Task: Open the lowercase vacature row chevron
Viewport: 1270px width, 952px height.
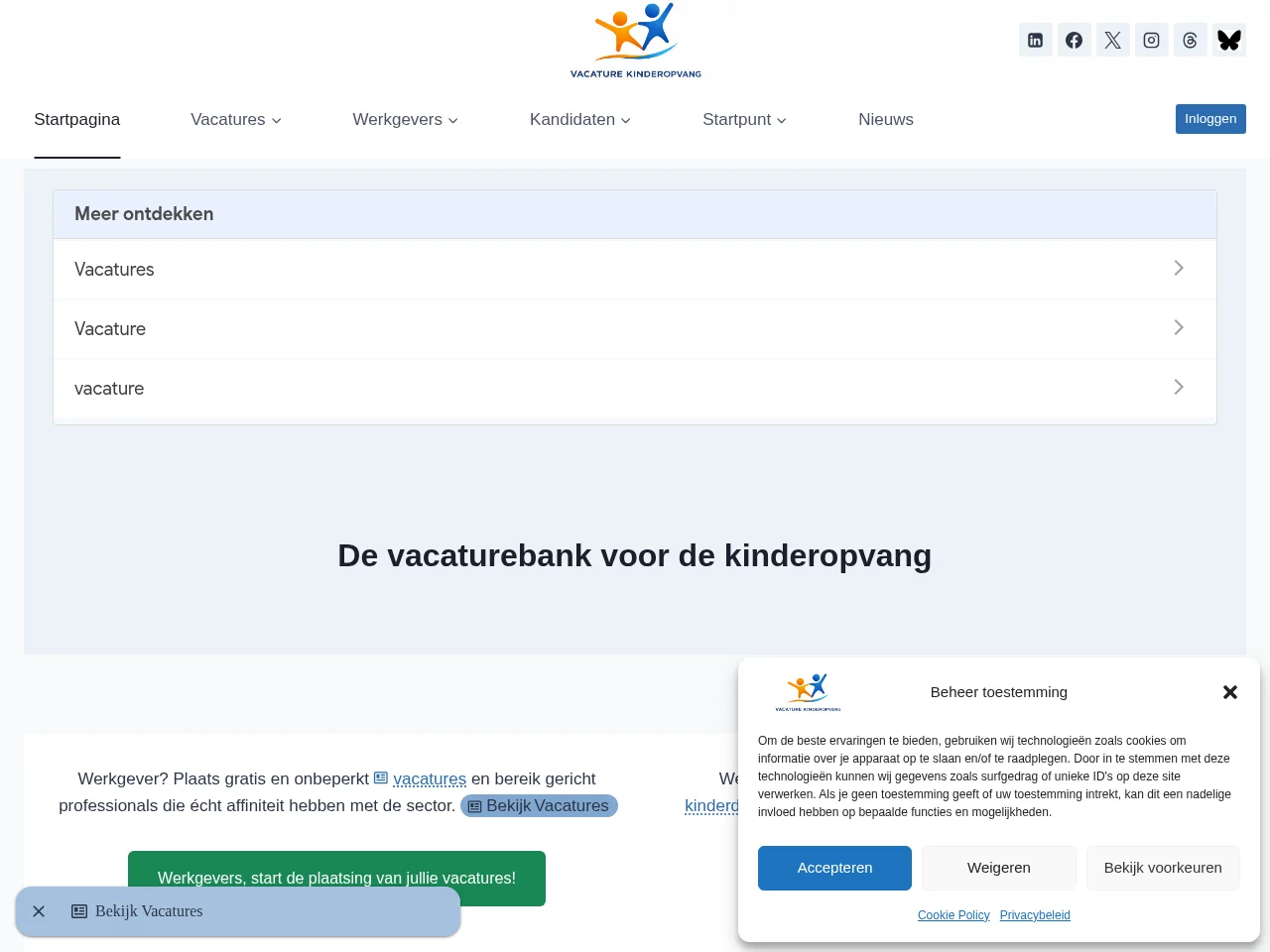Action: pyautogui.click(x=1179, y=387)
